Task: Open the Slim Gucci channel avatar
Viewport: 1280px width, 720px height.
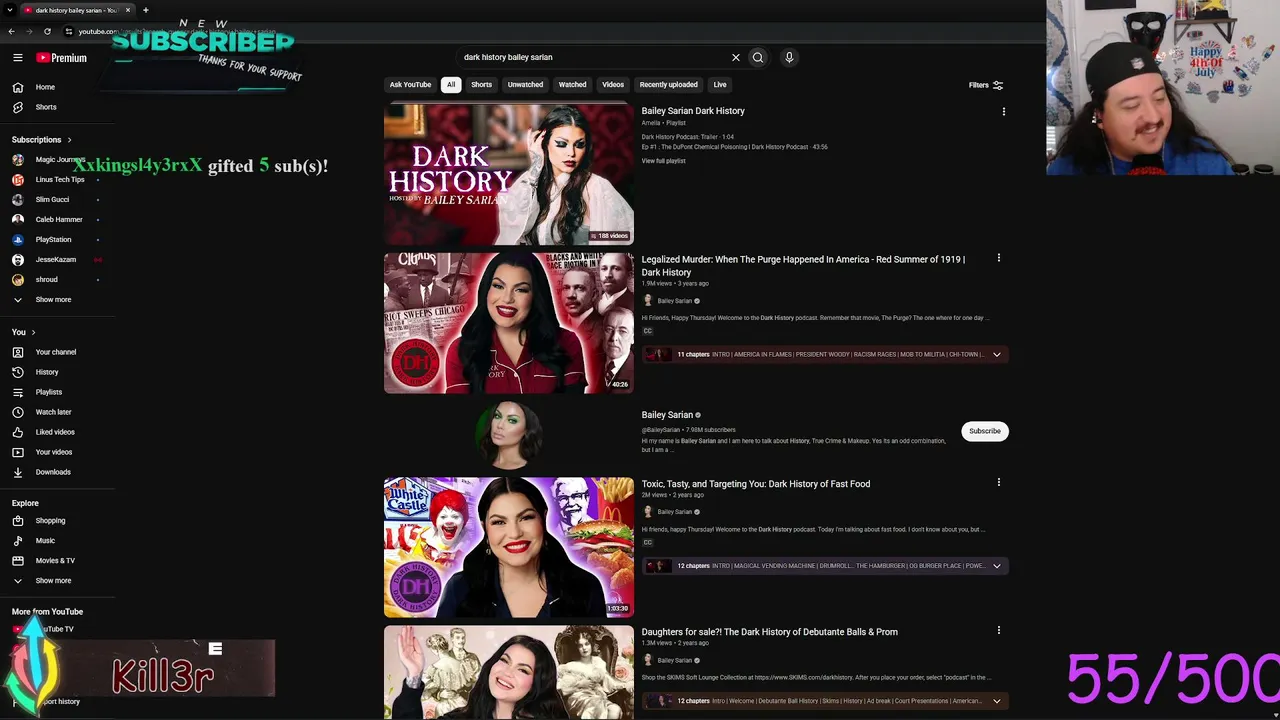Action: click(x=18, y=200)
